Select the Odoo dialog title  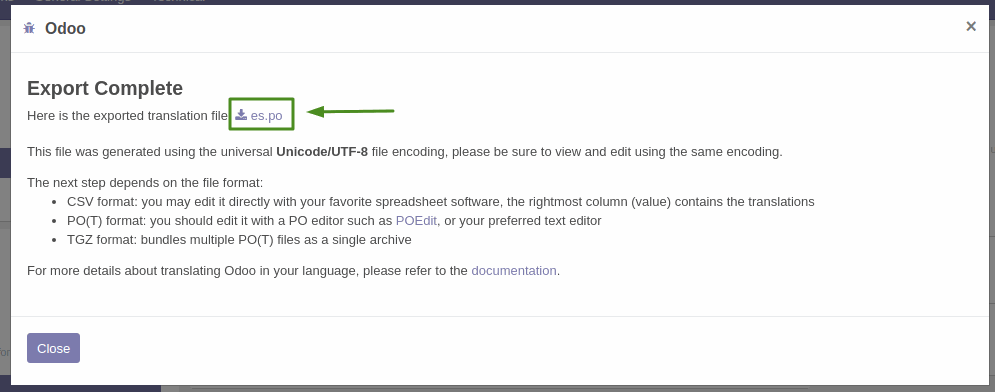click(x=65, y=28)
